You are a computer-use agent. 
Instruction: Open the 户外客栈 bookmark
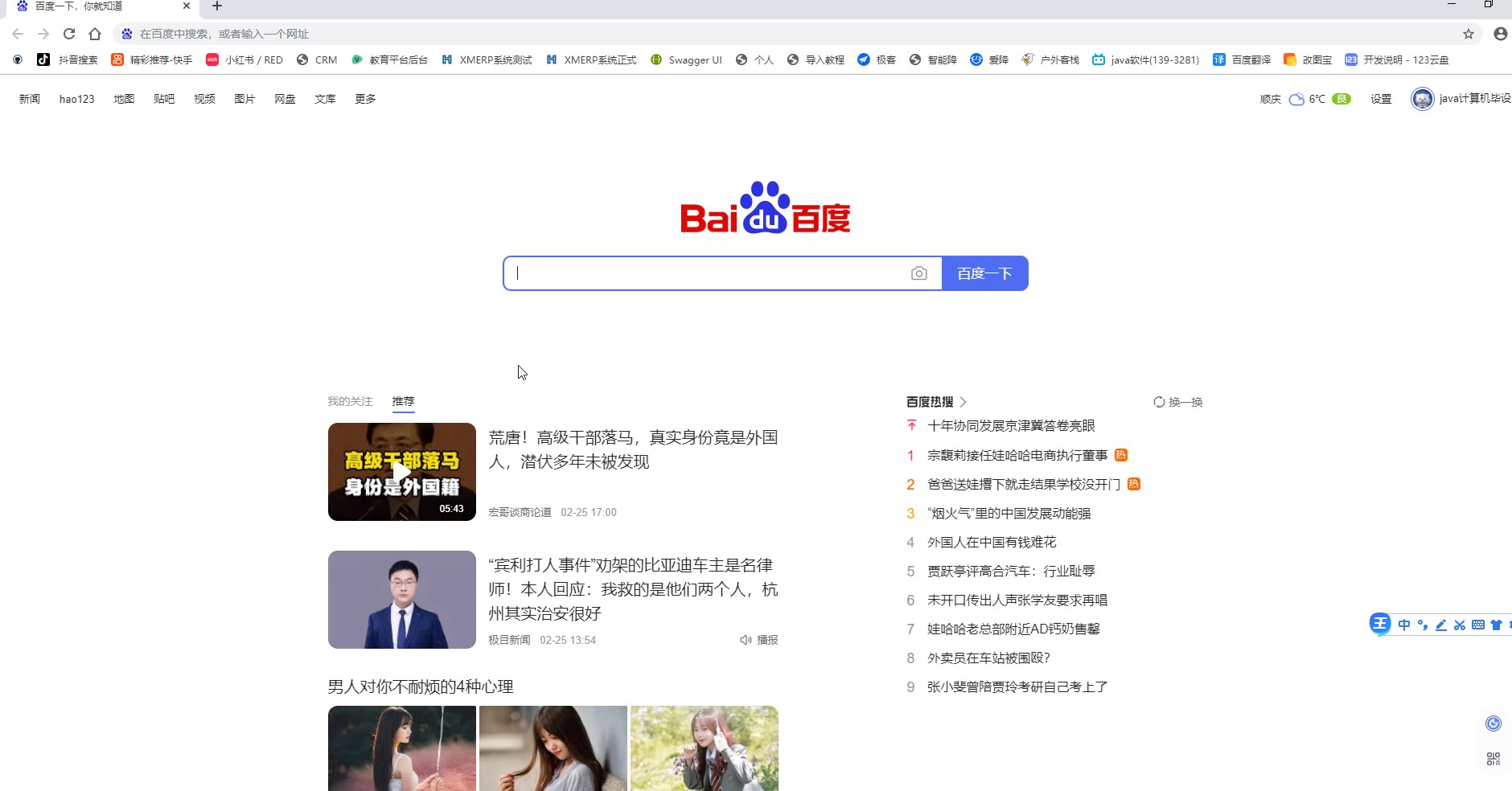[1050, 59]
